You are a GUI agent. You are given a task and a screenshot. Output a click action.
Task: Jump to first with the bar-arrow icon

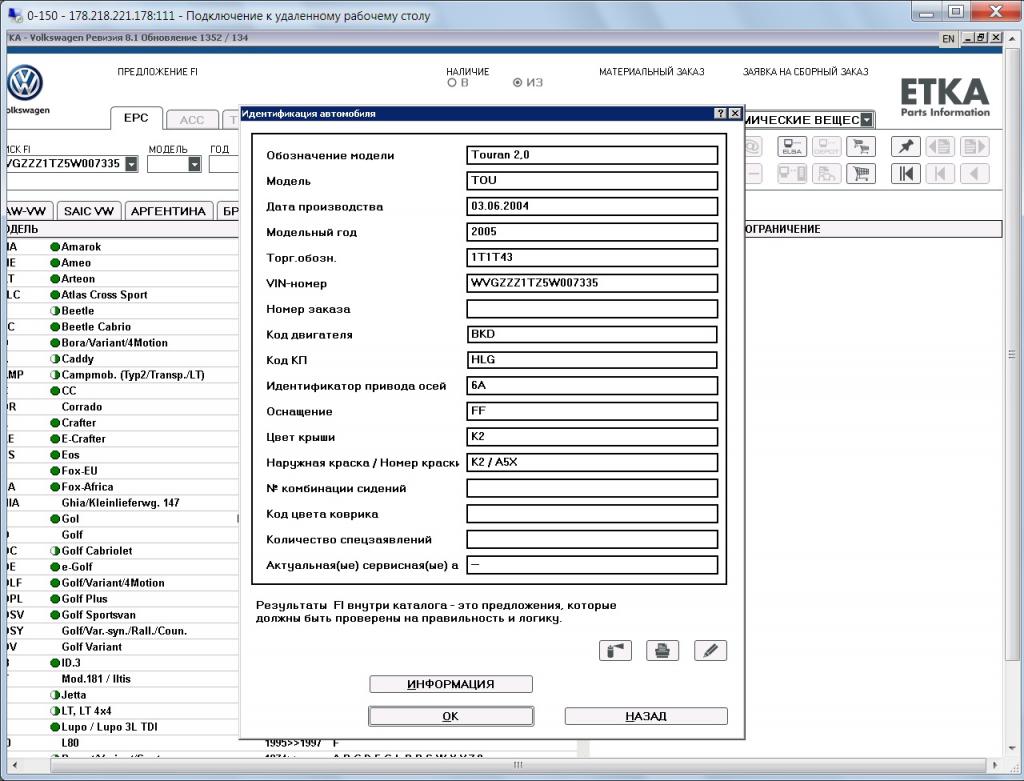(906, 174)
